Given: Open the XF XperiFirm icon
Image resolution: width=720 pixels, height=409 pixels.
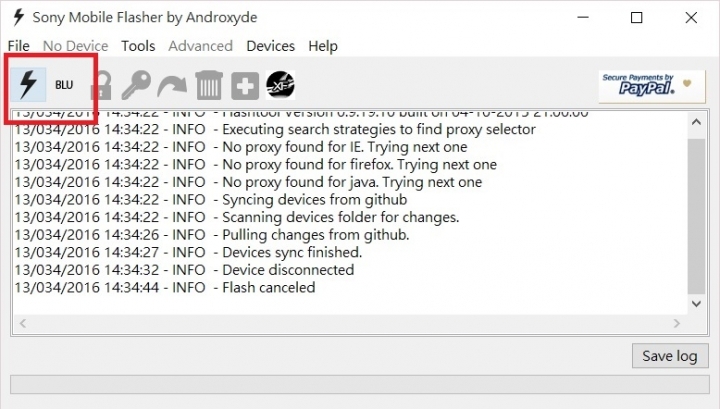Looking at the screenshot, I should coord(280,85).
